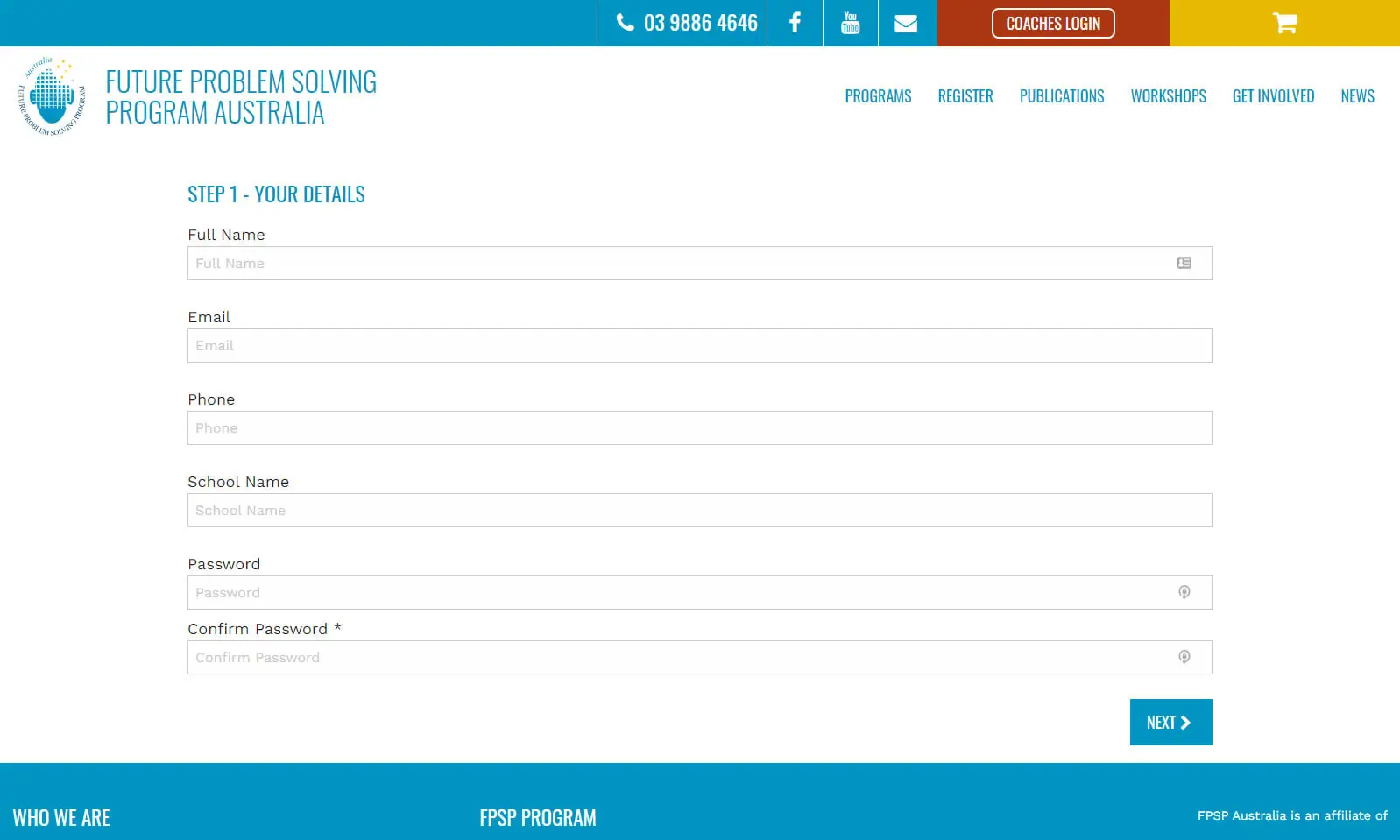Click the key icon in Password field
1400x840 pixels.
(x=1184, y=592)
